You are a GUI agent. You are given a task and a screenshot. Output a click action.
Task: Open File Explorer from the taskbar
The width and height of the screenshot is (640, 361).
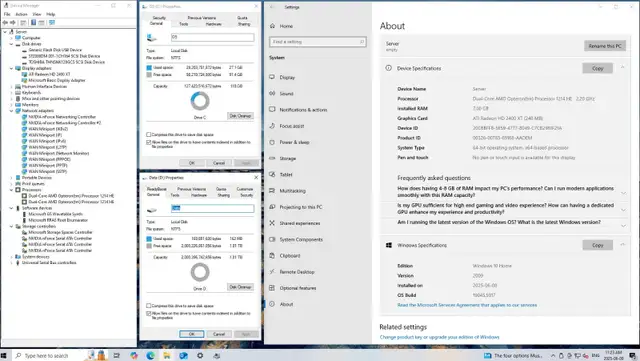click(167, 356)
